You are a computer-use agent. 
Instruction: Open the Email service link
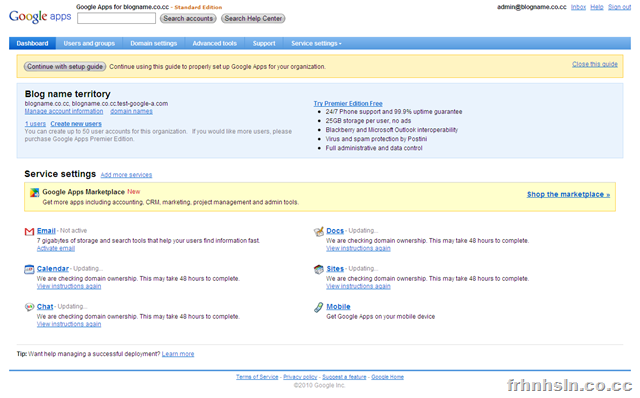click(x=46, y=231)
